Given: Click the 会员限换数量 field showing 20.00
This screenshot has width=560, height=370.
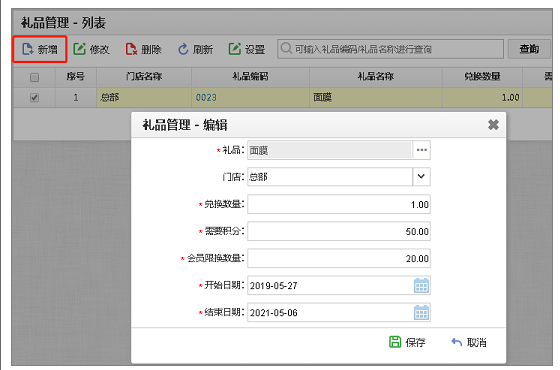Looking at the screenshot, I should click(x=339, y=258).
